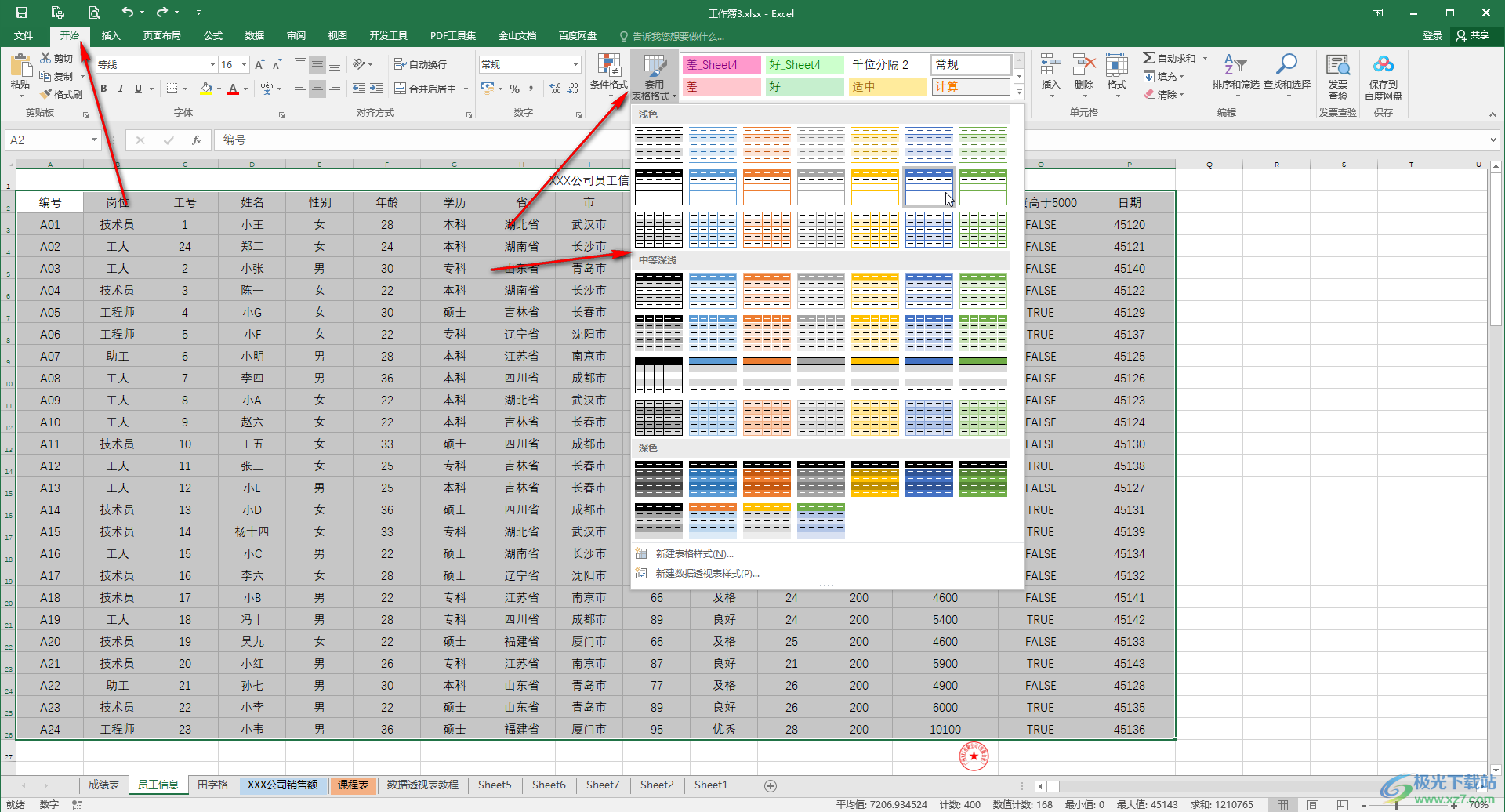Click the insert function fx icon
This screenshot has width=1505, height=812.
click(196, 140)
